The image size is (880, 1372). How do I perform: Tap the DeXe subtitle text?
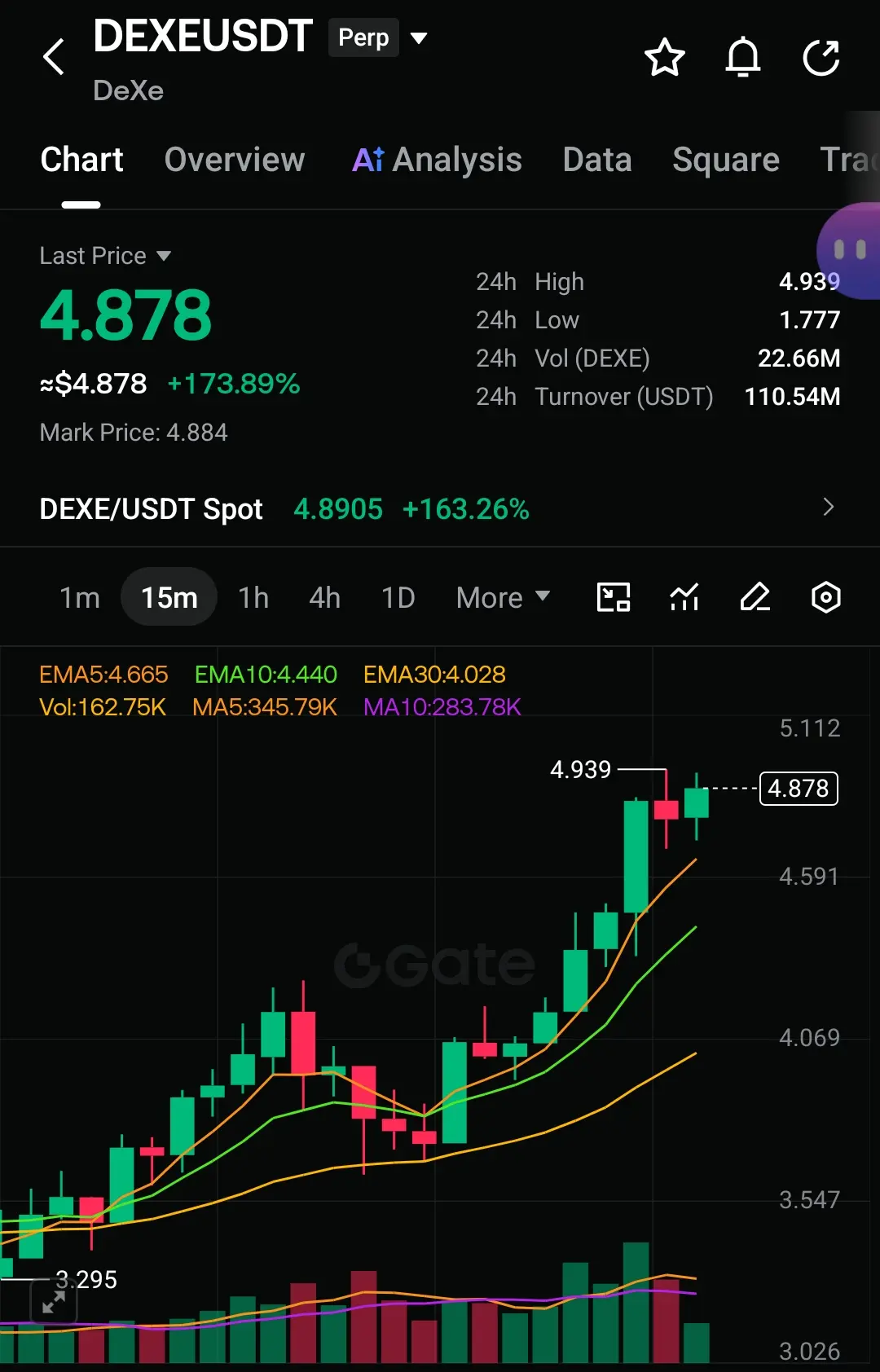pyautogui.click(x=128, y=90)
